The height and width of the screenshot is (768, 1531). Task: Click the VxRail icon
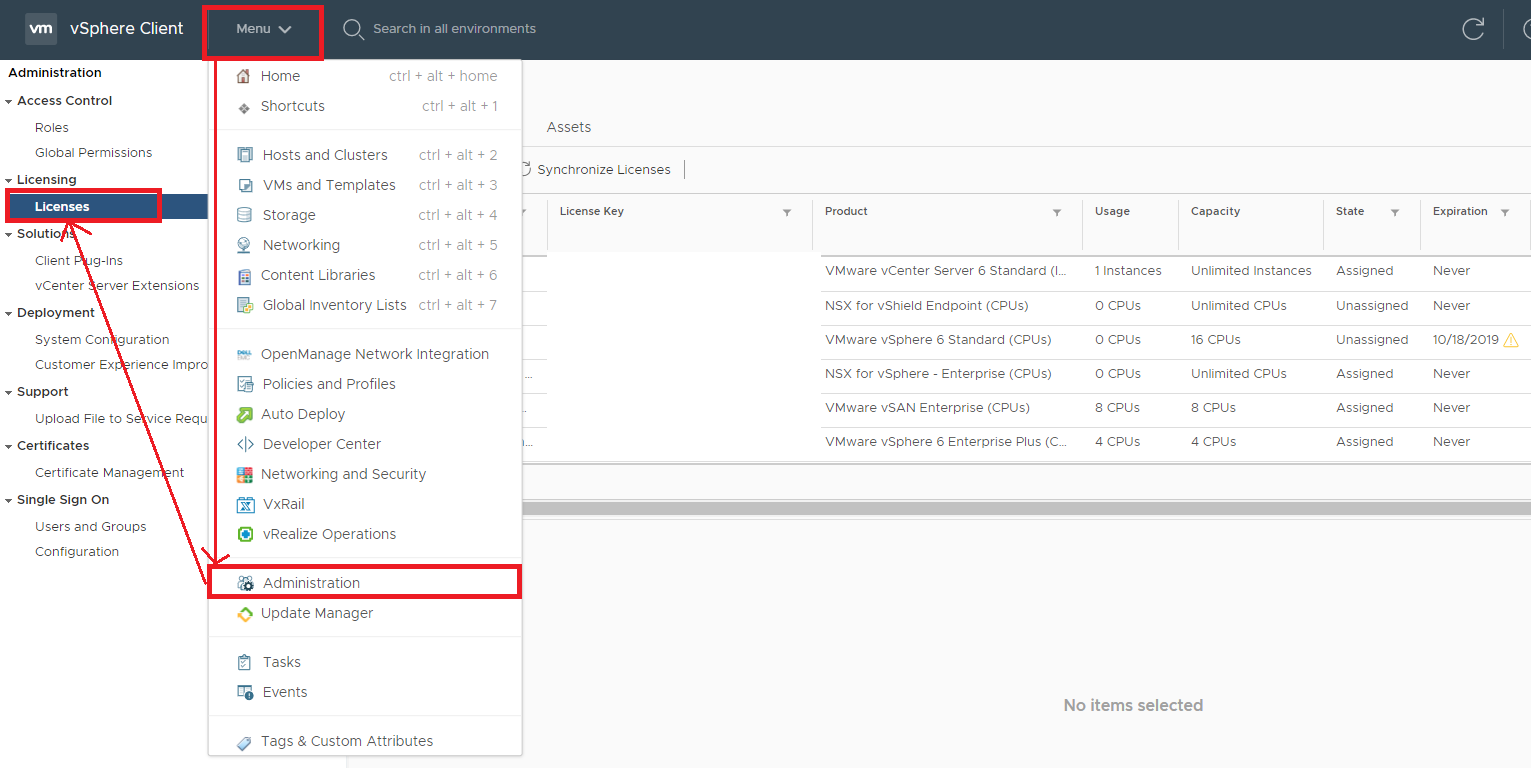point(245,504)
